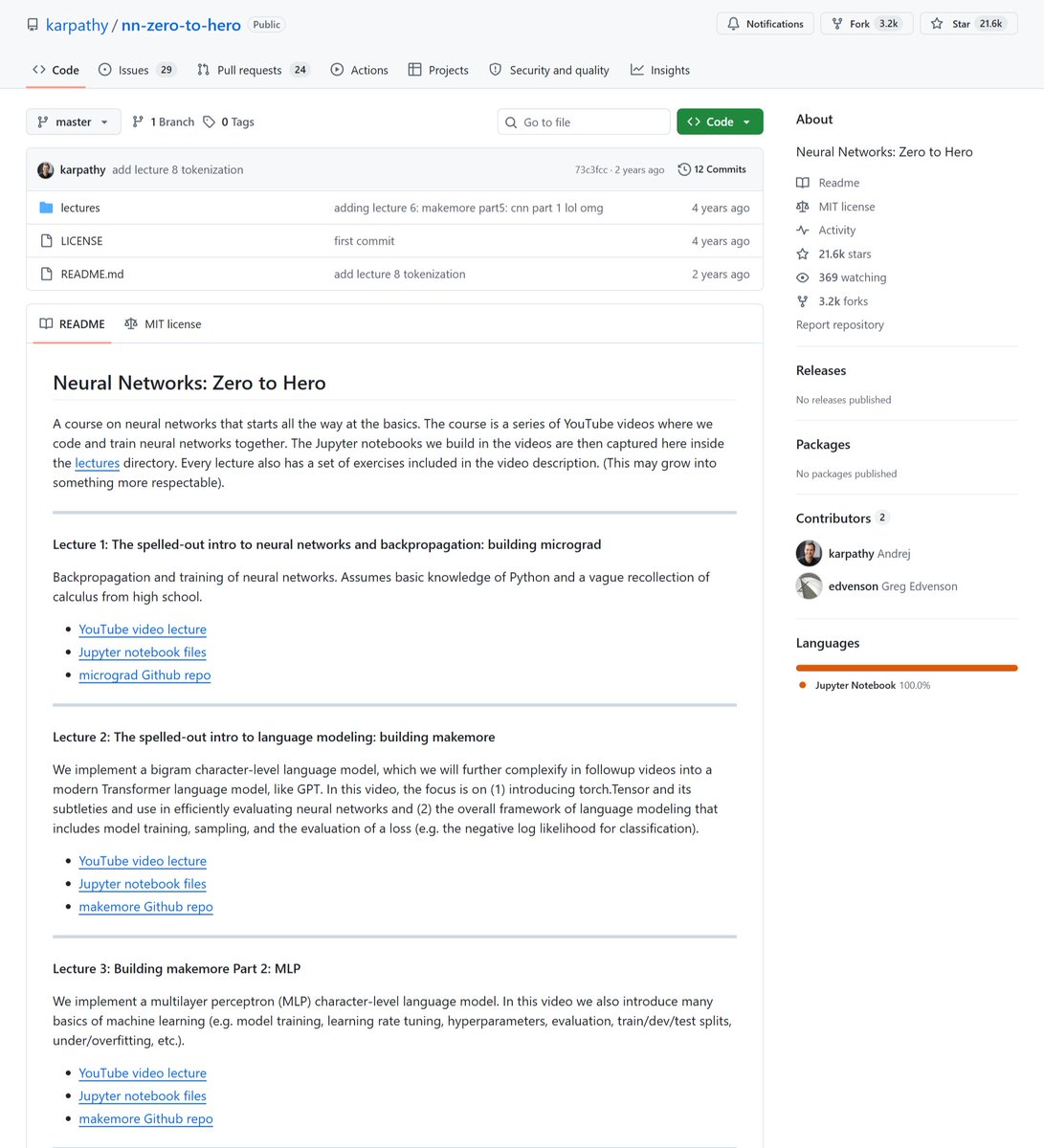Click karpathy contributor avatar
Viewport: 1044px width, 1148px height.
(x=809, y=553)
